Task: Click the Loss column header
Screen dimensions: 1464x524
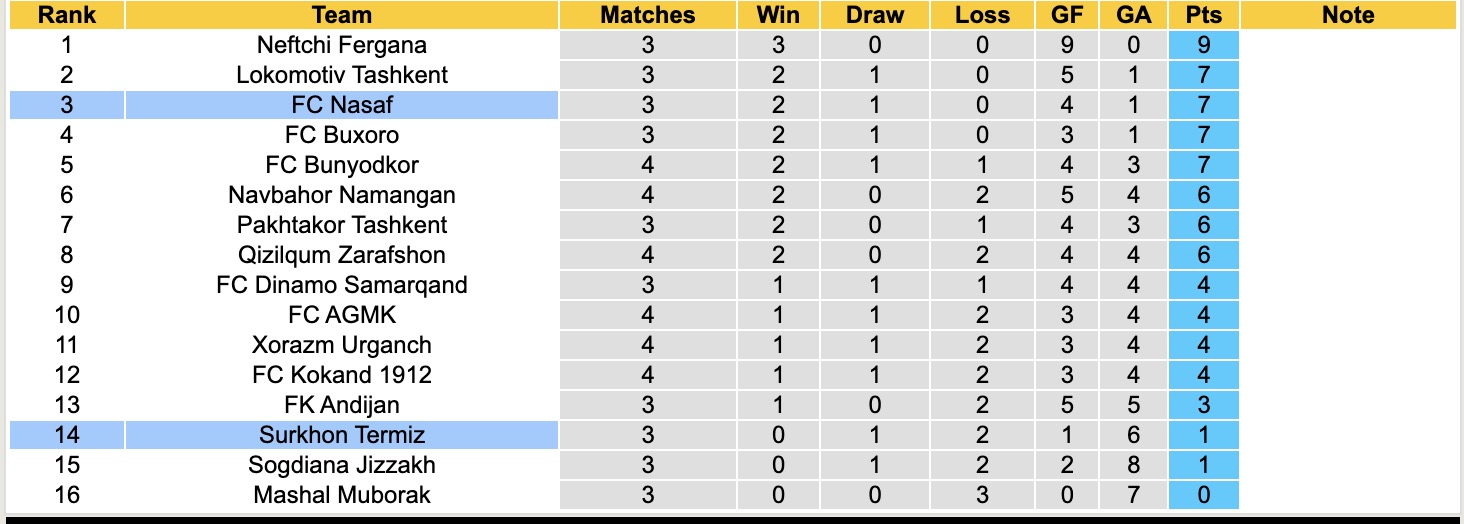Action: click(x=982, y=15)
